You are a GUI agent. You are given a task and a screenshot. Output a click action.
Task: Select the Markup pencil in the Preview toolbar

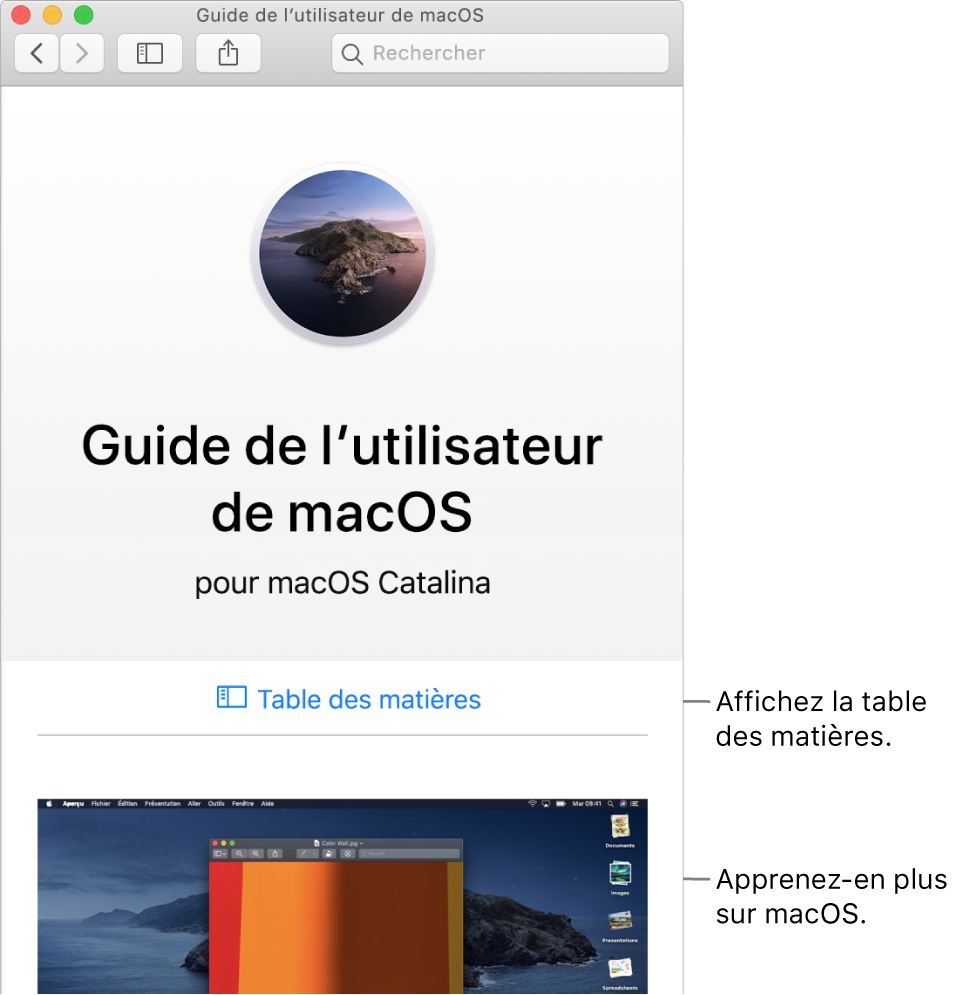303,853
